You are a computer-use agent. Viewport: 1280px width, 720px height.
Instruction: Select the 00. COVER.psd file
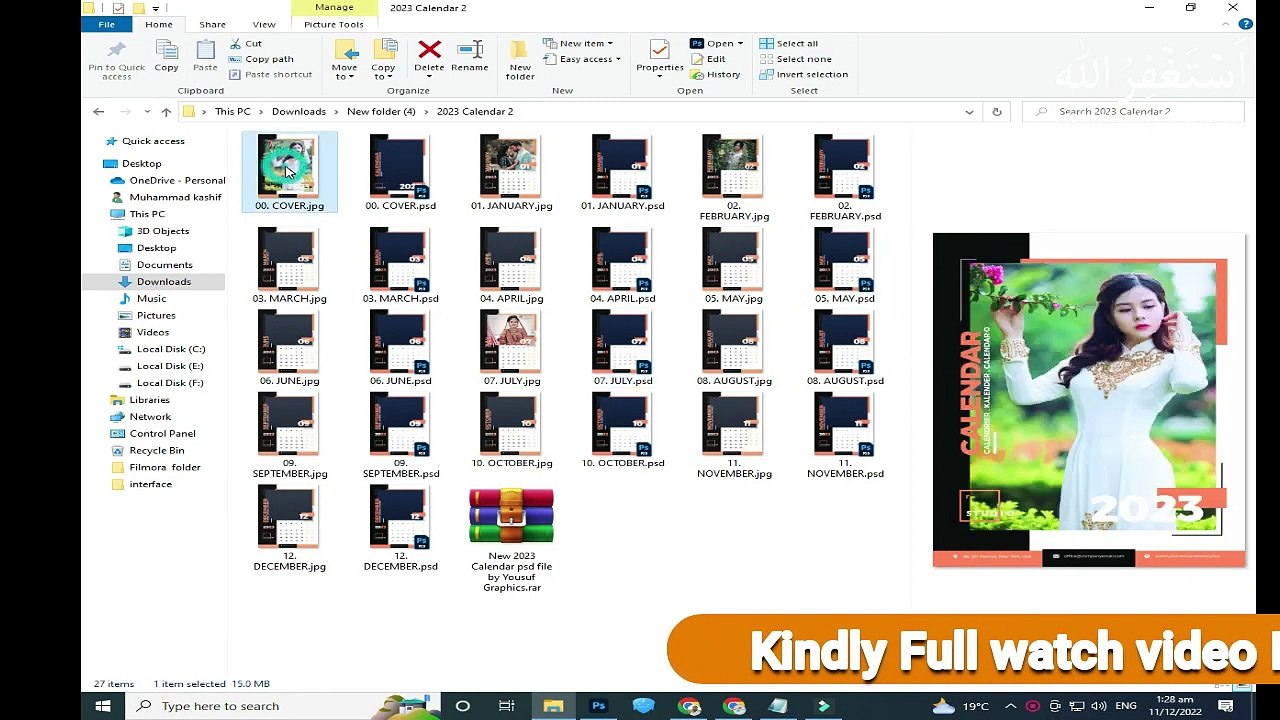400,172
